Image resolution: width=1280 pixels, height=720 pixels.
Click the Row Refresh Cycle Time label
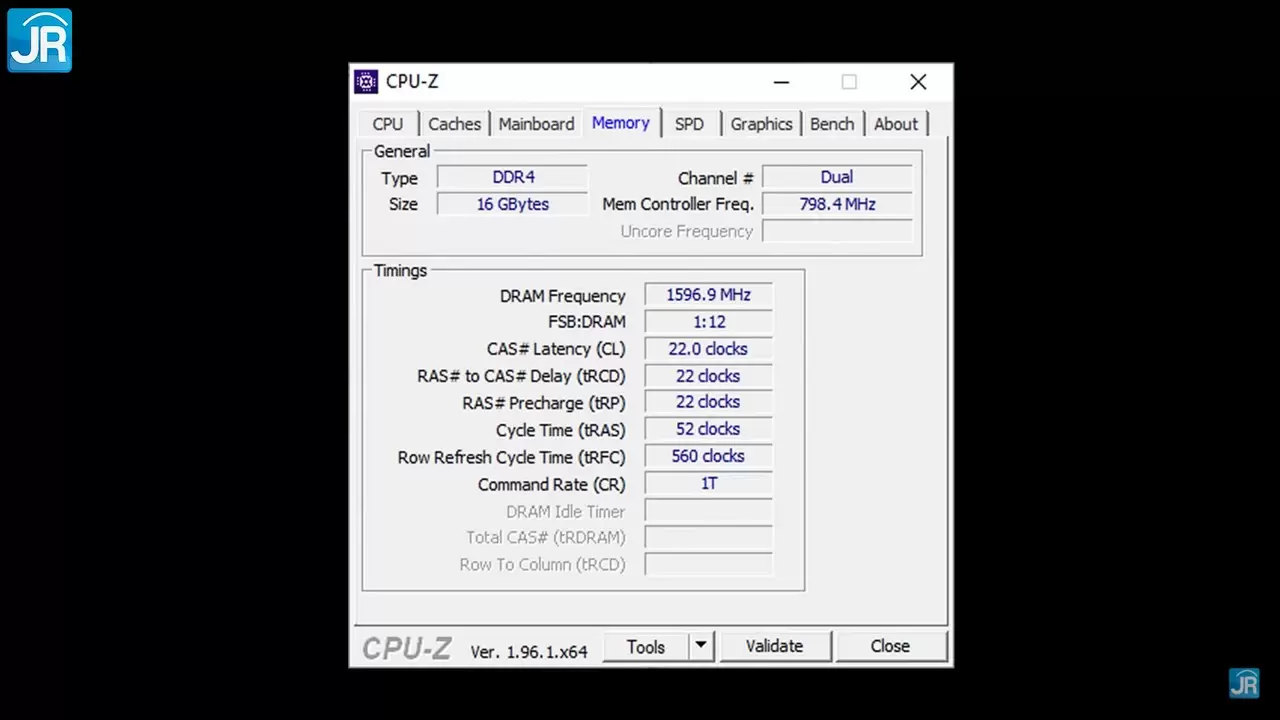[511, 457]
